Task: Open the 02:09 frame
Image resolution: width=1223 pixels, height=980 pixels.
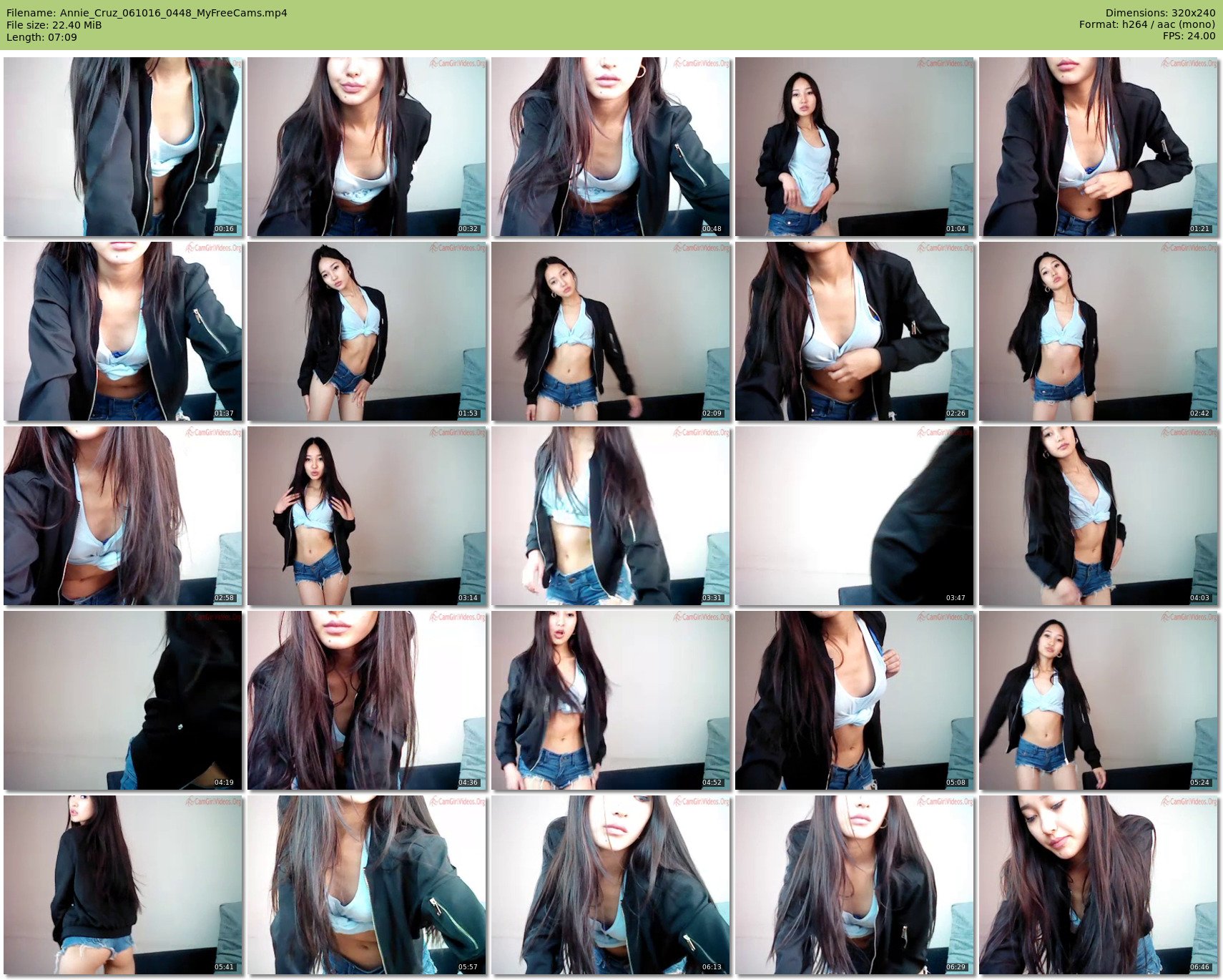Action: pyautogui.click(x=611, y=331)
